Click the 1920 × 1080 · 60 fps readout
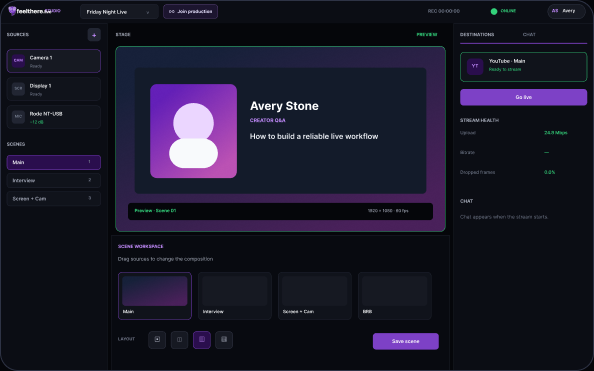The height and width of the screenshot is (371, 594). pyautogui.click(x=388, y=211)
